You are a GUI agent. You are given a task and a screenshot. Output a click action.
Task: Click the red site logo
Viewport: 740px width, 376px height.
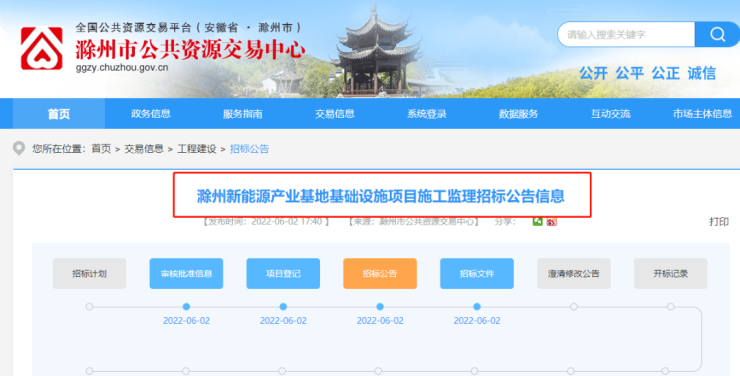coord(42,48)
